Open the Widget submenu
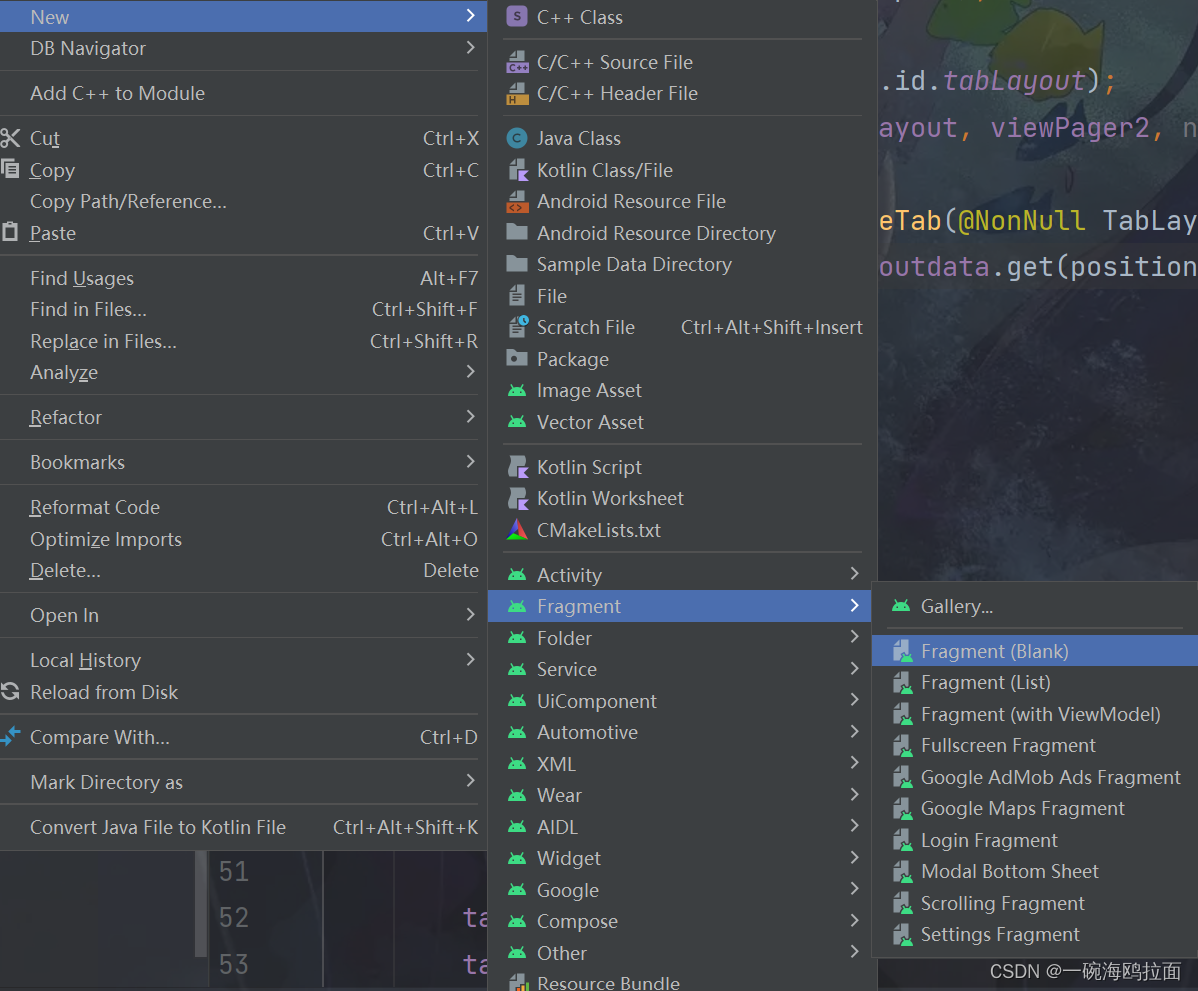 click(679, 858)
